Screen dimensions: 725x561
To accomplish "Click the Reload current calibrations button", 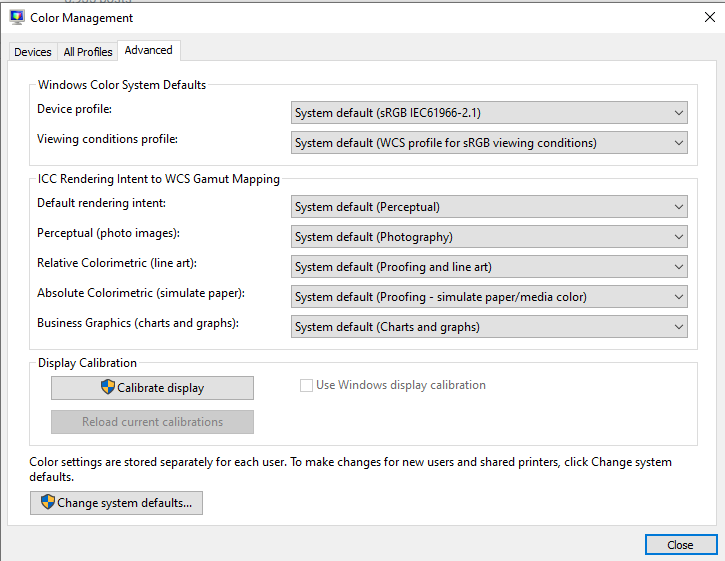I will point(152,422).
